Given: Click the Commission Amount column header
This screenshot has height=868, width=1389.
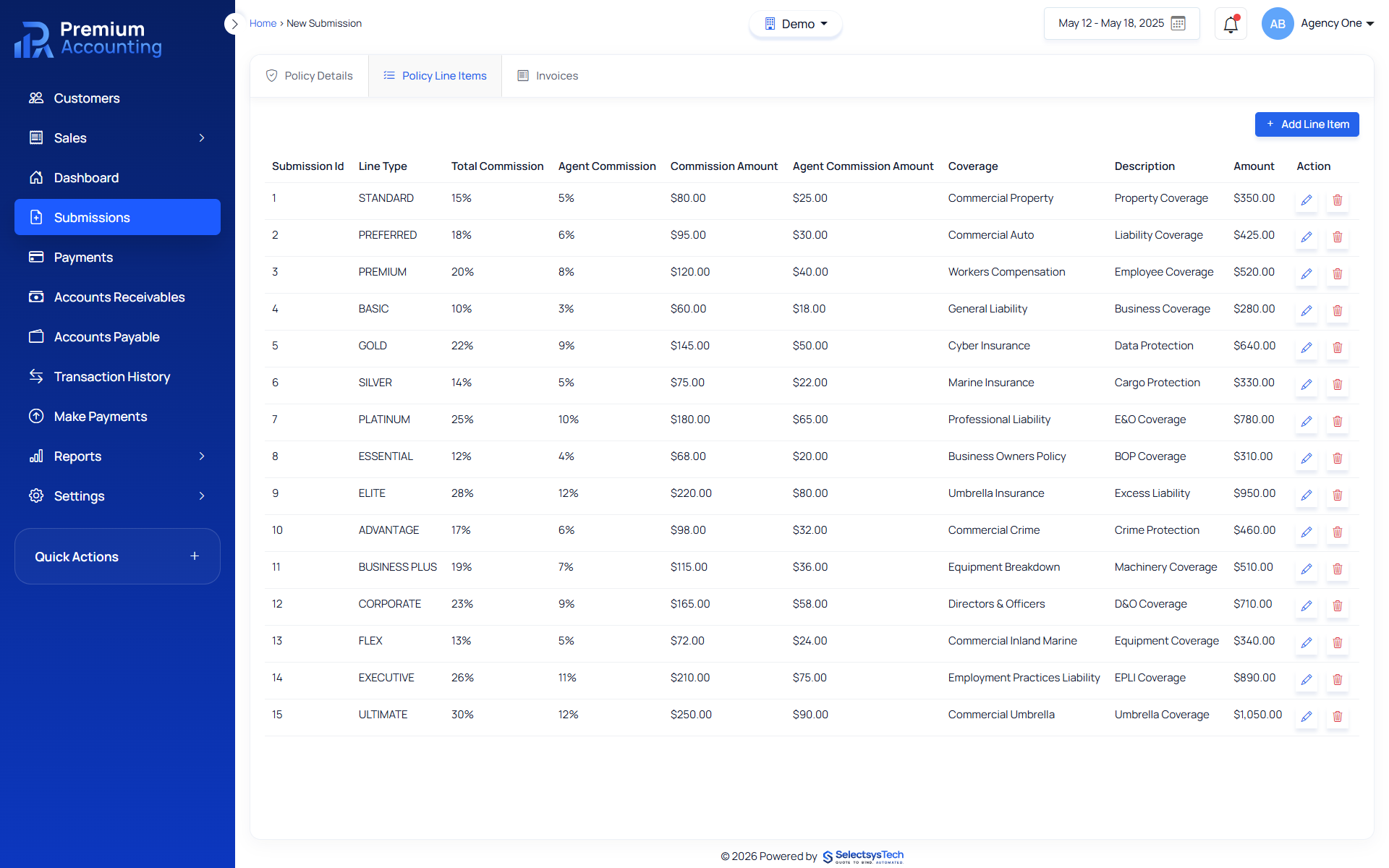Looking at the screenshot, I should 723,166.
